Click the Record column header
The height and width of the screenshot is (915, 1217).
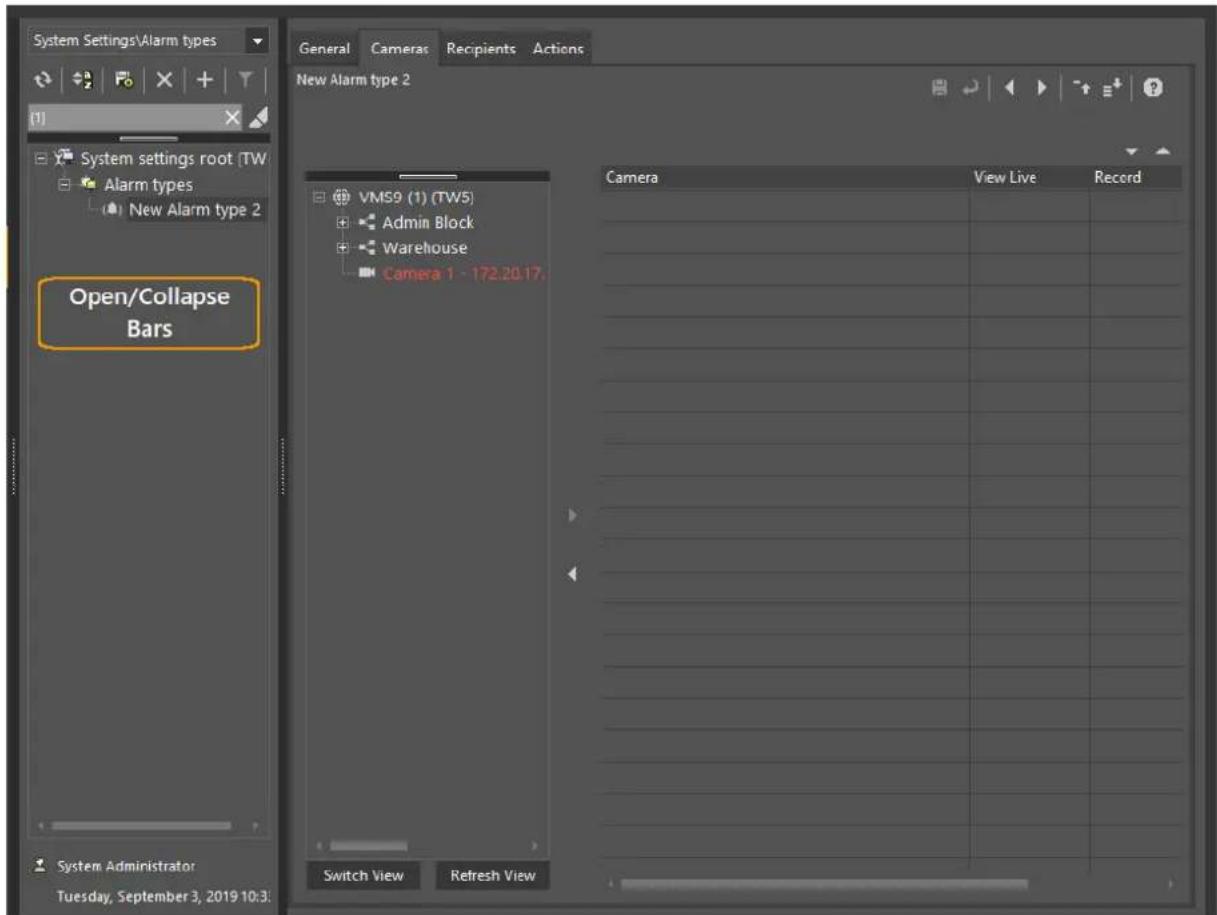click(x=1135, y=178)
